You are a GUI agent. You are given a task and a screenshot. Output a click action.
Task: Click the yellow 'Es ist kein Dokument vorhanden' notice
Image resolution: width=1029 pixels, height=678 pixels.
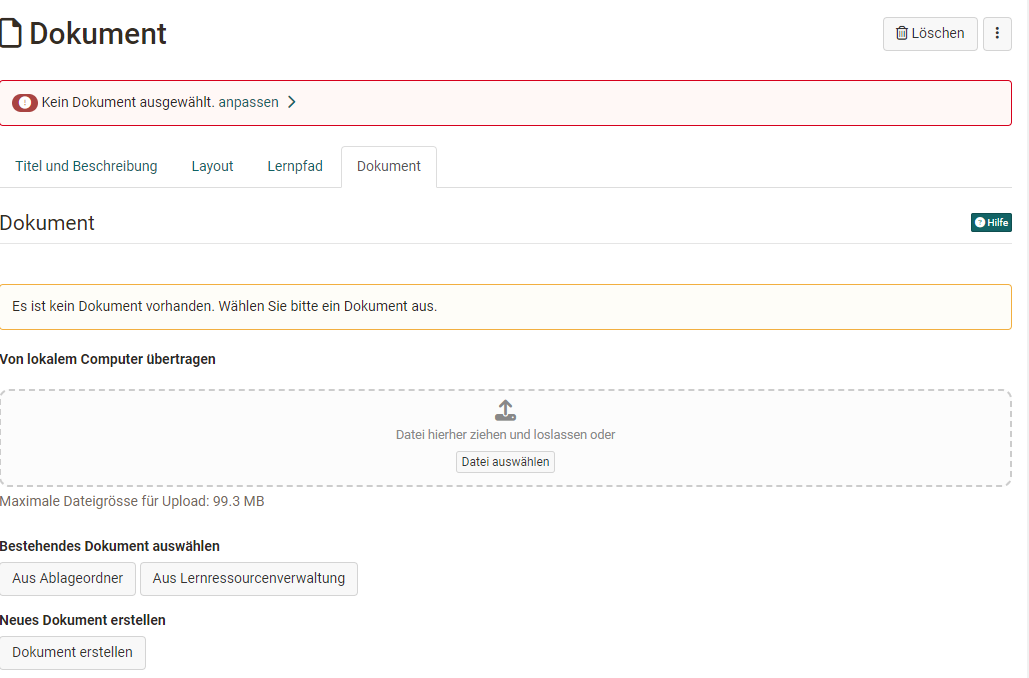click(224, 306)
